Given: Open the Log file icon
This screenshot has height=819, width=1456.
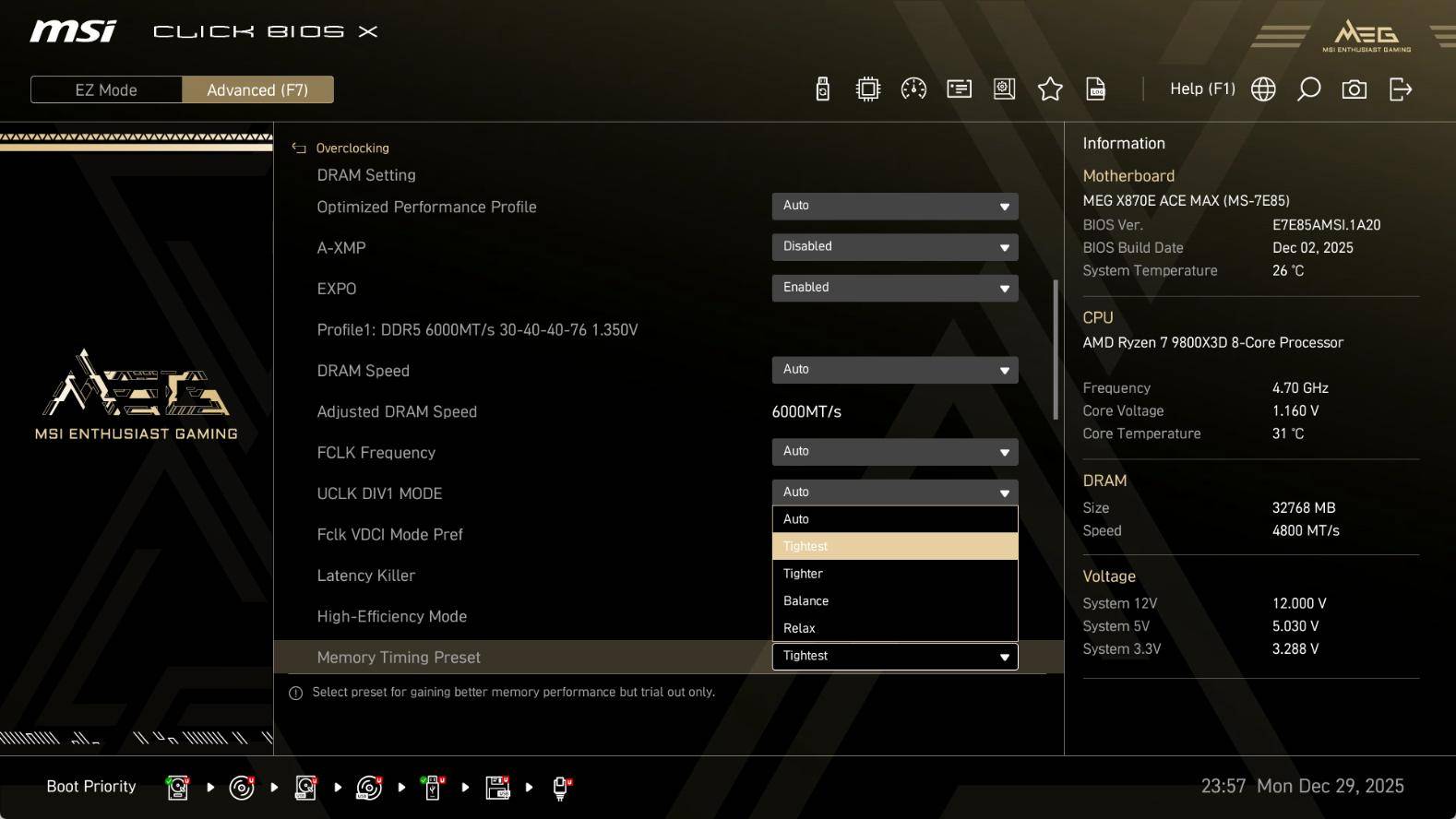Looking at the screenshot, I should [1095, 89].
